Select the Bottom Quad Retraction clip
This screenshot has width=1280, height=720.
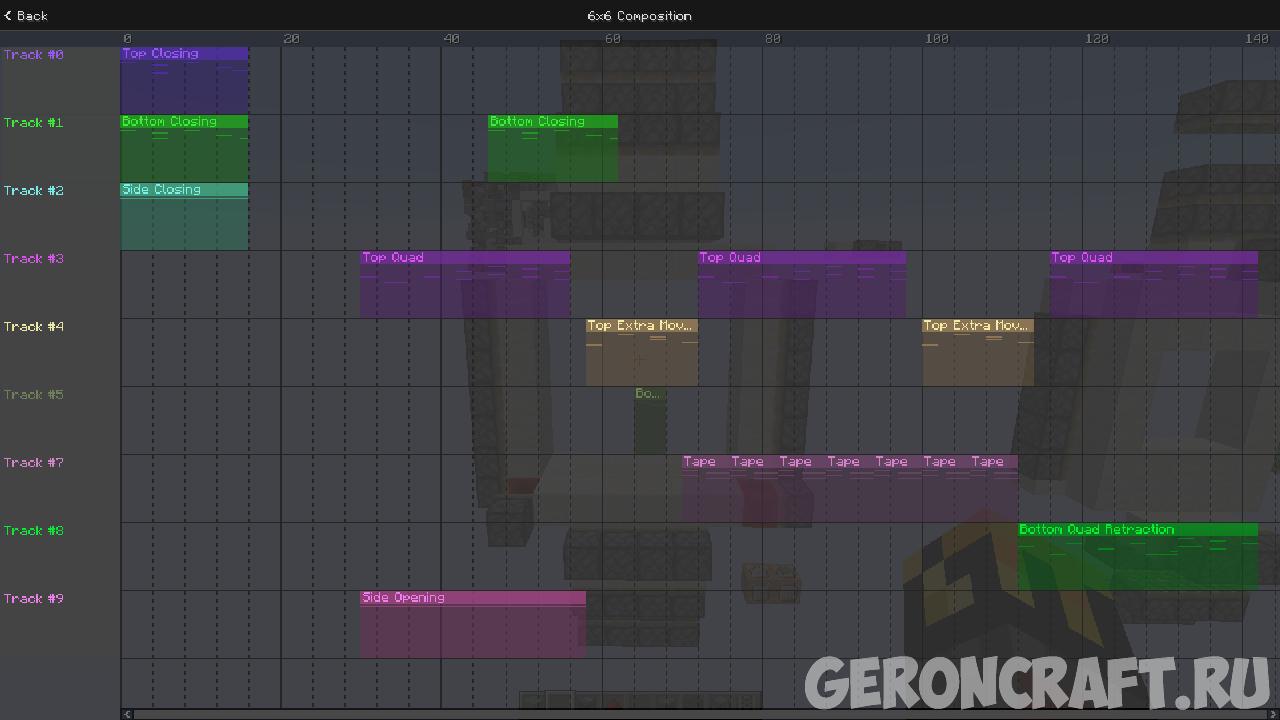tap(1138, 555)
